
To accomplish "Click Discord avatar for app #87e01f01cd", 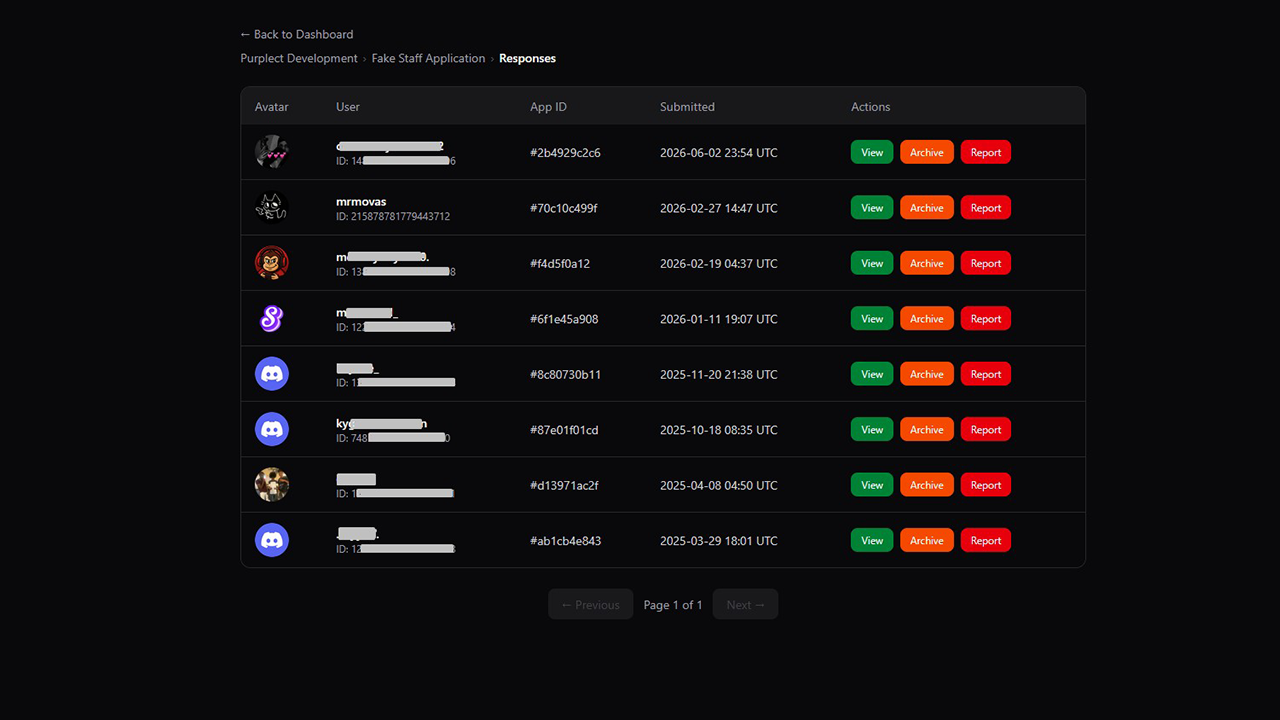I will click(x=272, y=430).
